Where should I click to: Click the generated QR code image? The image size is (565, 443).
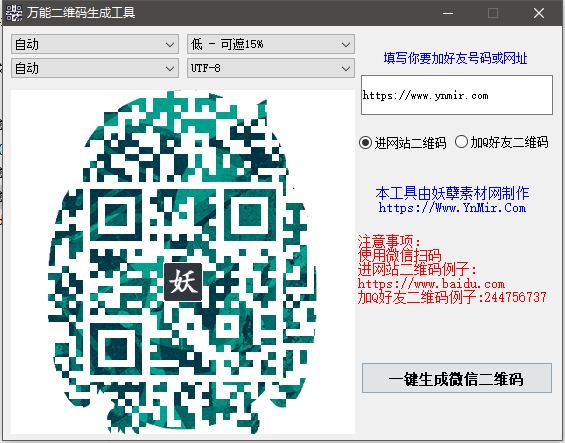(183, 262)
